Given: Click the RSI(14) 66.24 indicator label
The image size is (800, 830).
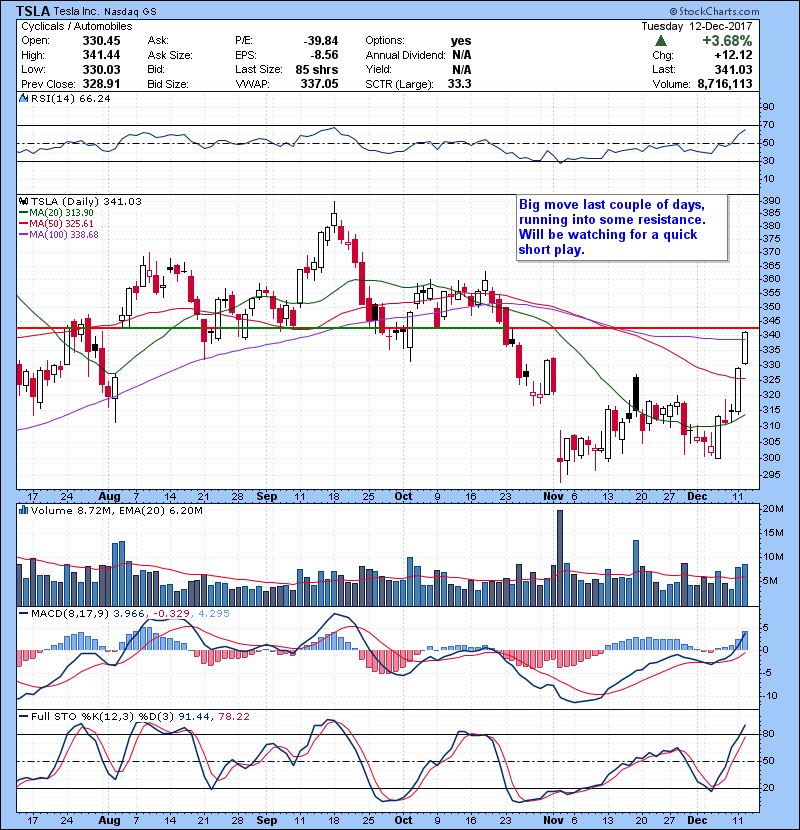Looking at the screenshot, I should [70, 98].
